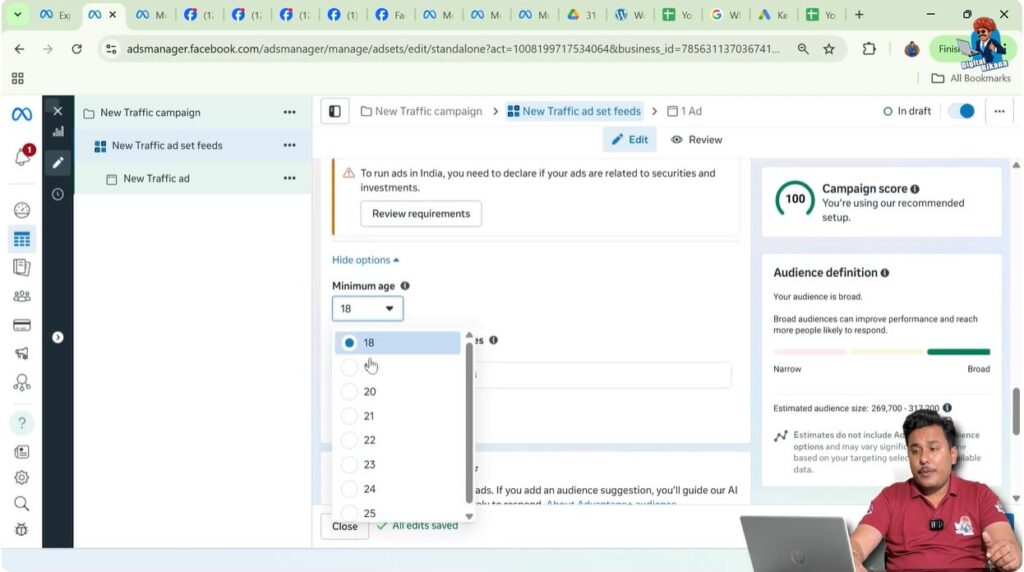The width and height of the screenshot is (1024, 572).
Task: Toggle the ad set draft switch
Action: (x=960, y=111)
